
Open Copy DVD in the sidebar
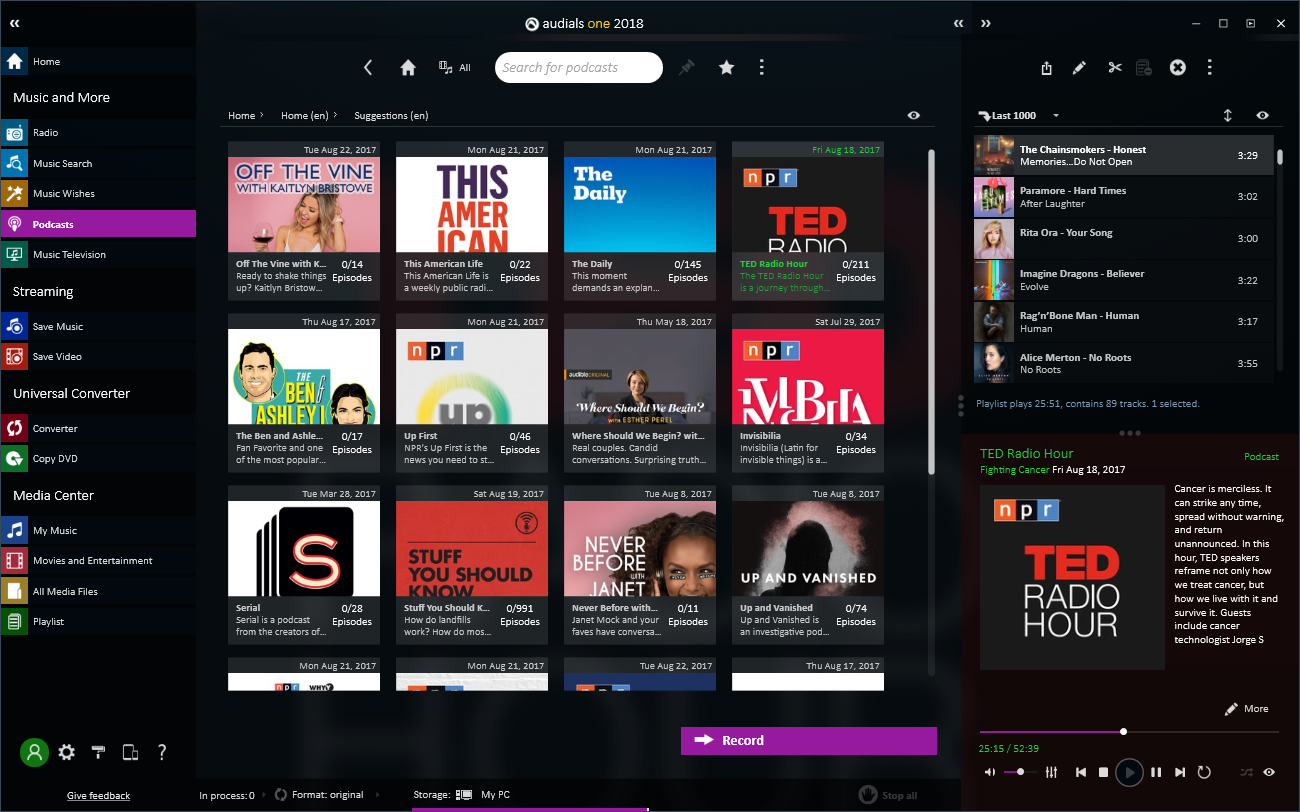98,458
